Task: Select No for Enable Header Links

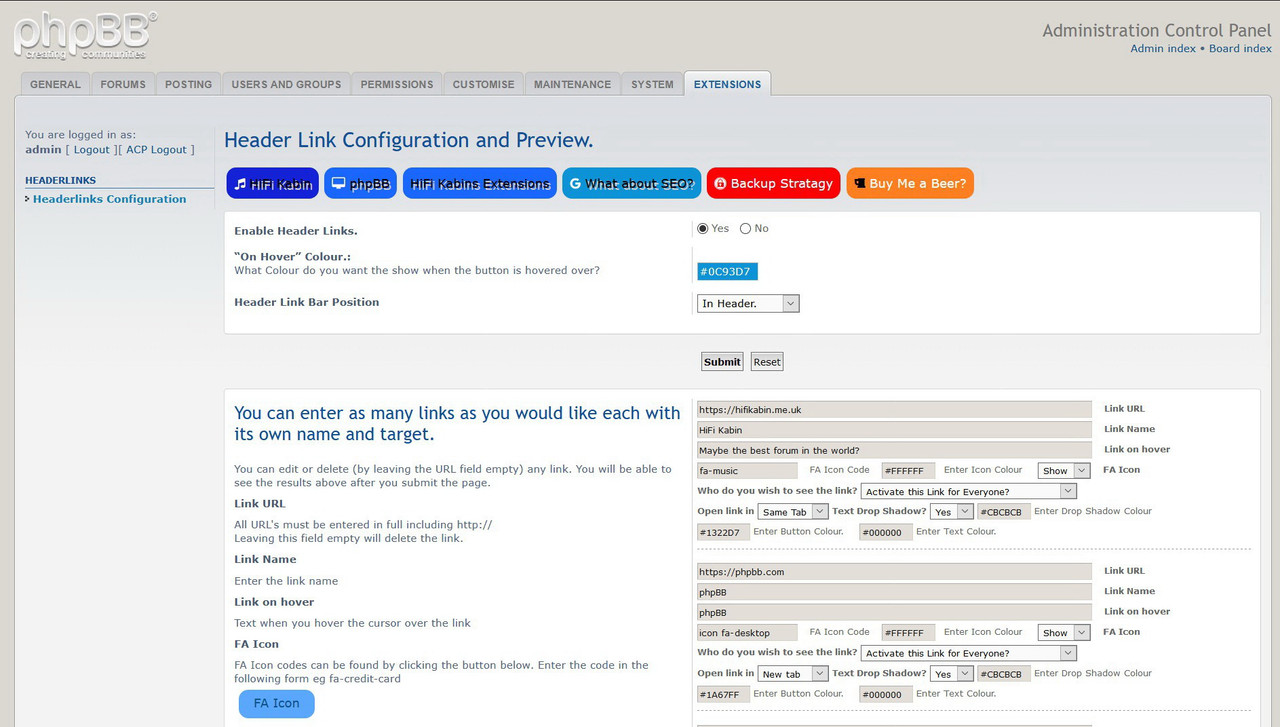Action: coord(745,229)
